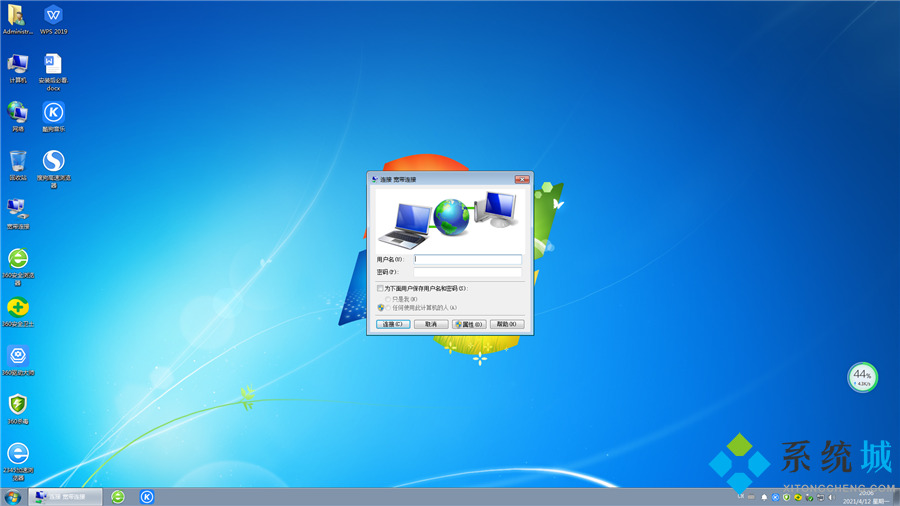The width and height of the screenshot is (900, 506).
Task: Launch 360 secure browser from desktop
Action: point(18,267)
